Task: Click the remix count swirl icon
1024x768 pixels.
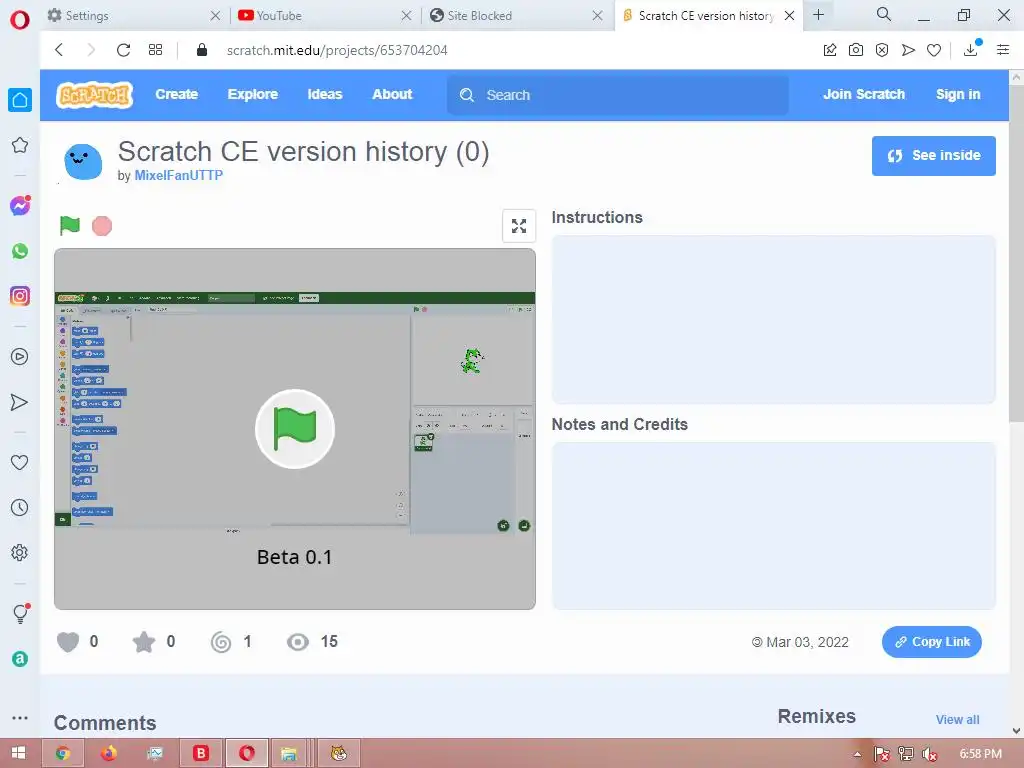Action: pyautogui.click(x=221, y=643)
